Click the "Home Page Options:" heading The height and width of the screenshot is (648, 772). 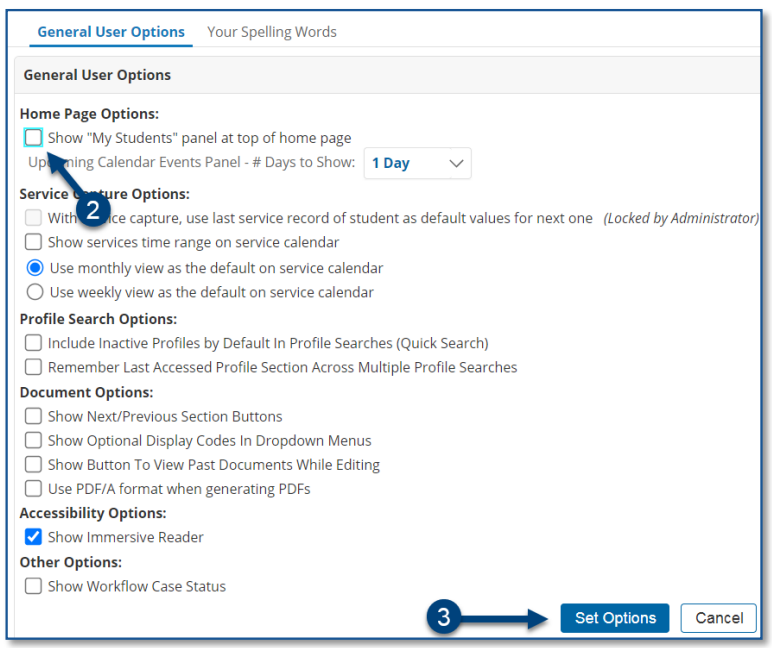(89, 114)
